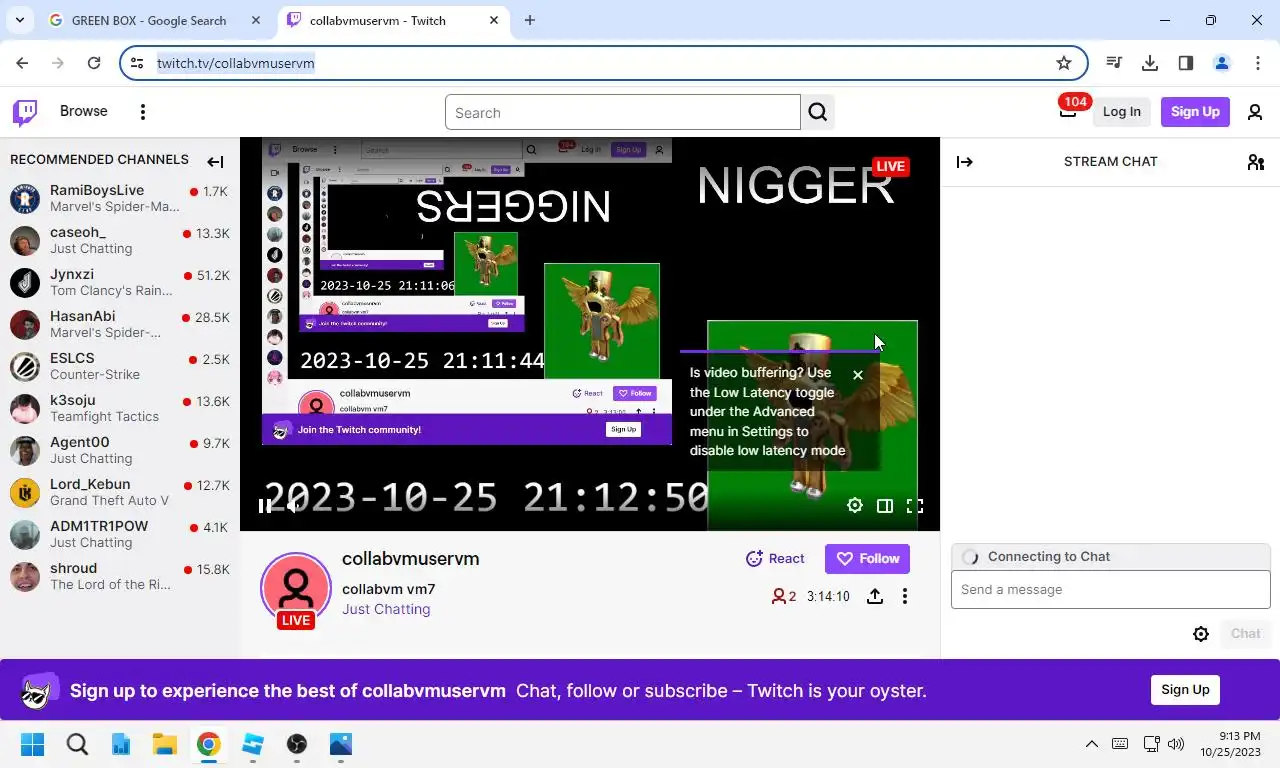Viewport: 1280px width, 768px height.
Task: Toggle Chrome side panel
Action: pos(1186,63)
